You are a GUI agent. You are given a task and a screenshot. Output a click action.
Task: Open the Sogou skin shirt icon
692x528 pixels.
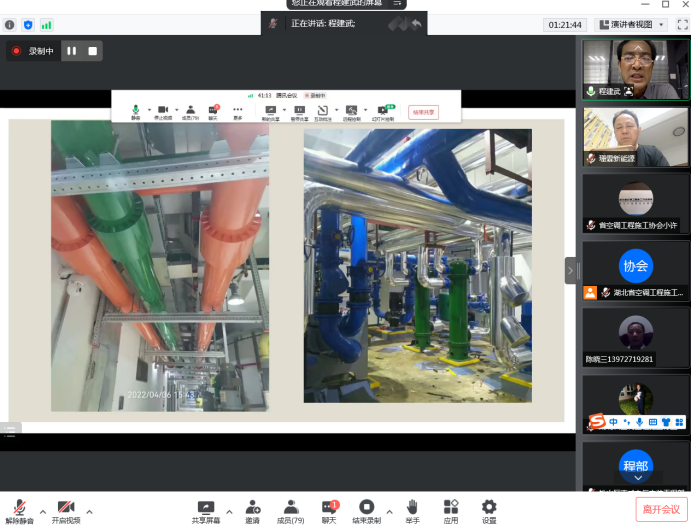666,422
